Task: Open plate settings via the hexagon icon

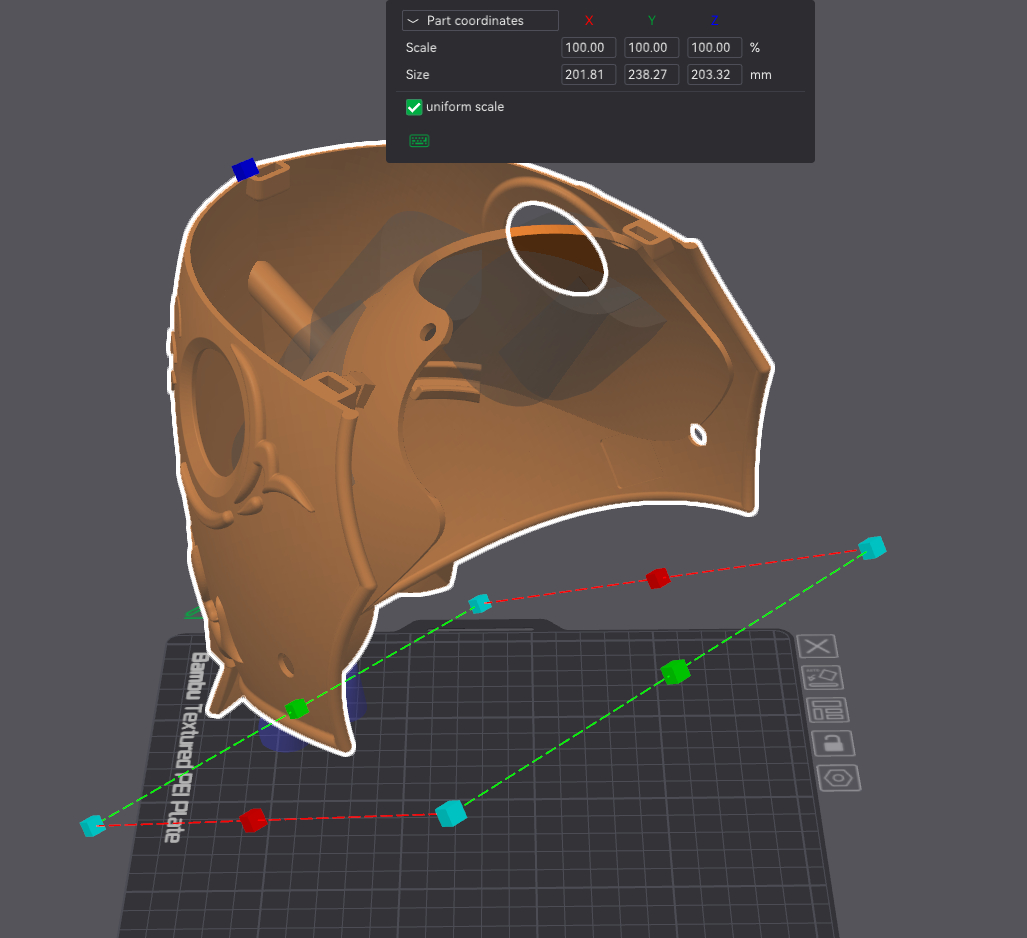Action: [838, 777]
